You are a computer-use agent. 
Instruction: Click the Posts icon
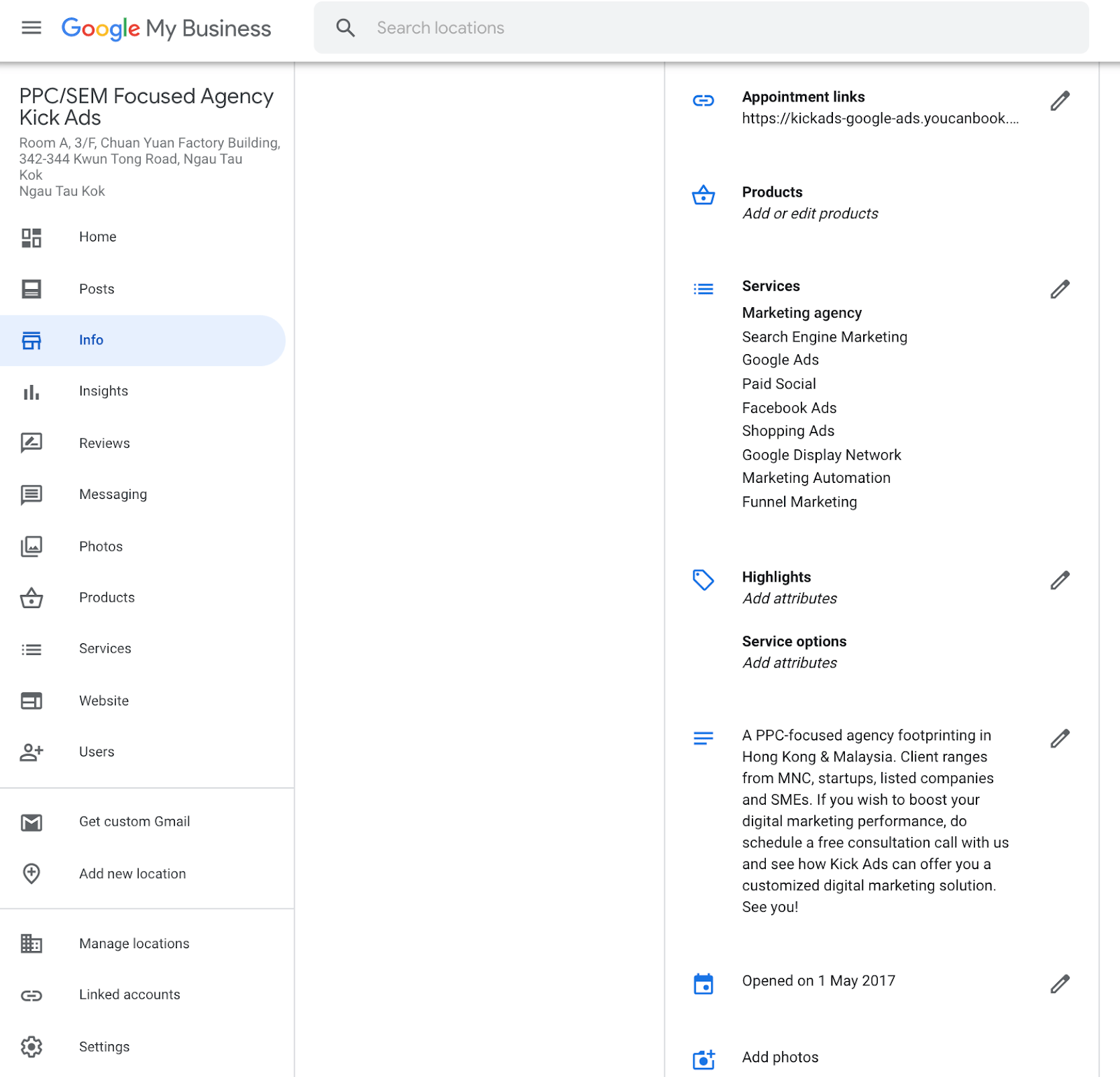31,289
